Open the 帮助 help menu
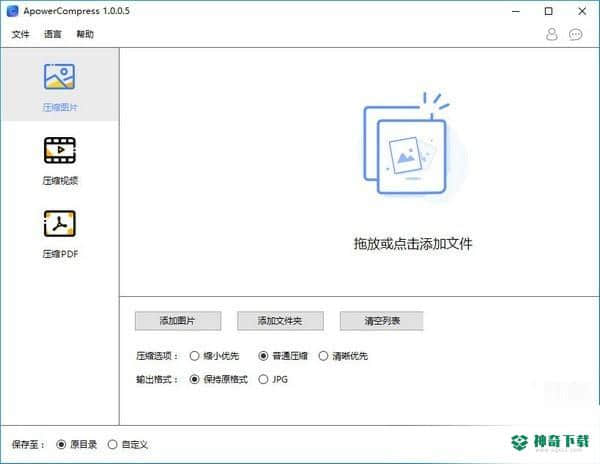The image size is (600, 464). click(x=85, y=34)
